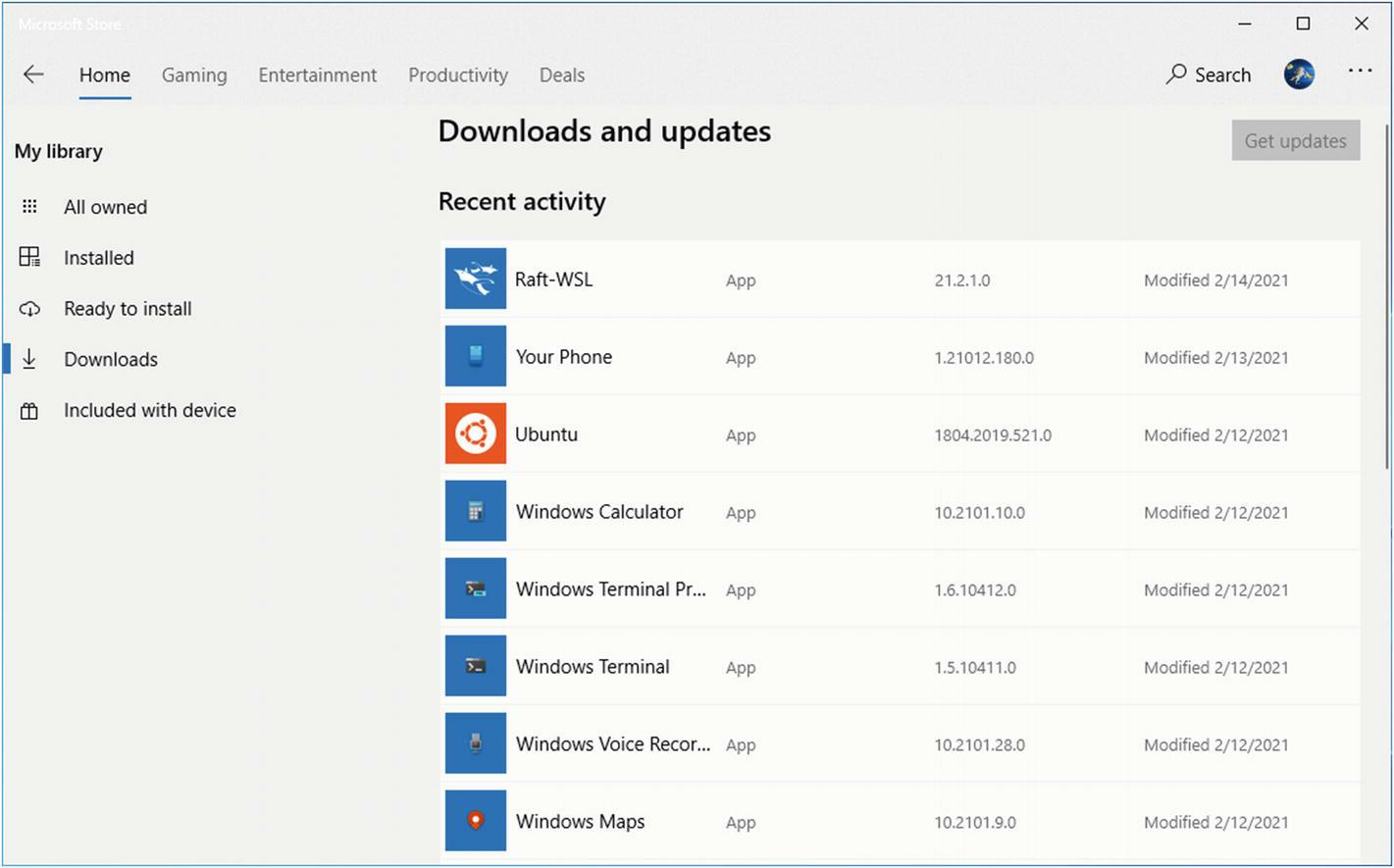Viewport: 1394px width, 868px height.
Task: Click Modified 2/13/2021 date
Action: (1216, 358)
